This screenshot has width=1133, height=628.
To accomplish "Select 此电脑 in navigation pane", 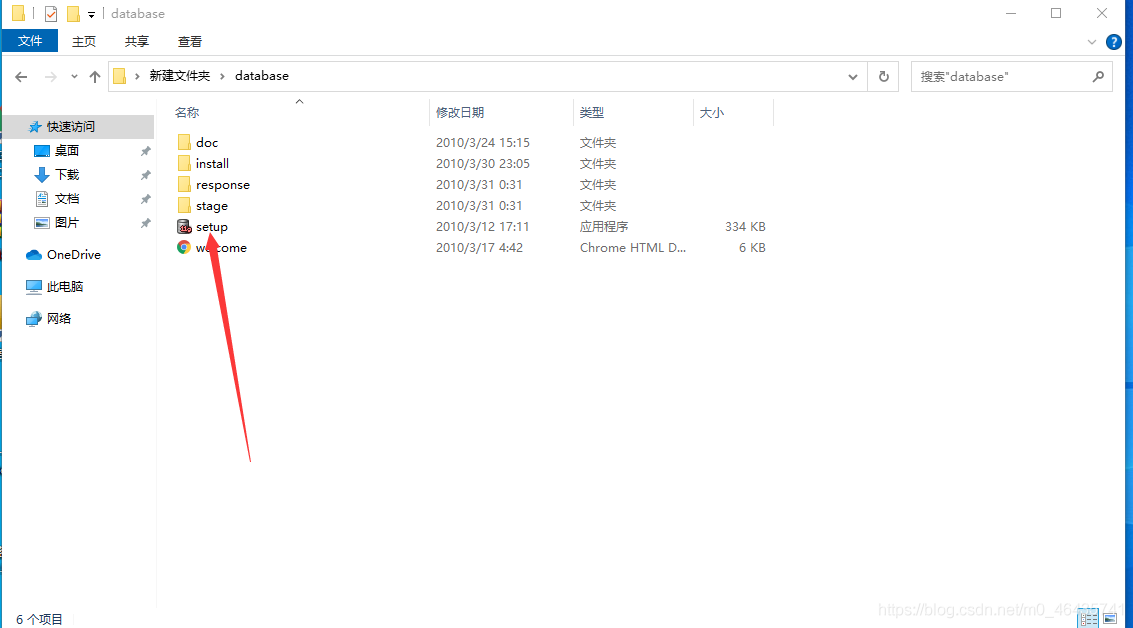I will (65, 286).
